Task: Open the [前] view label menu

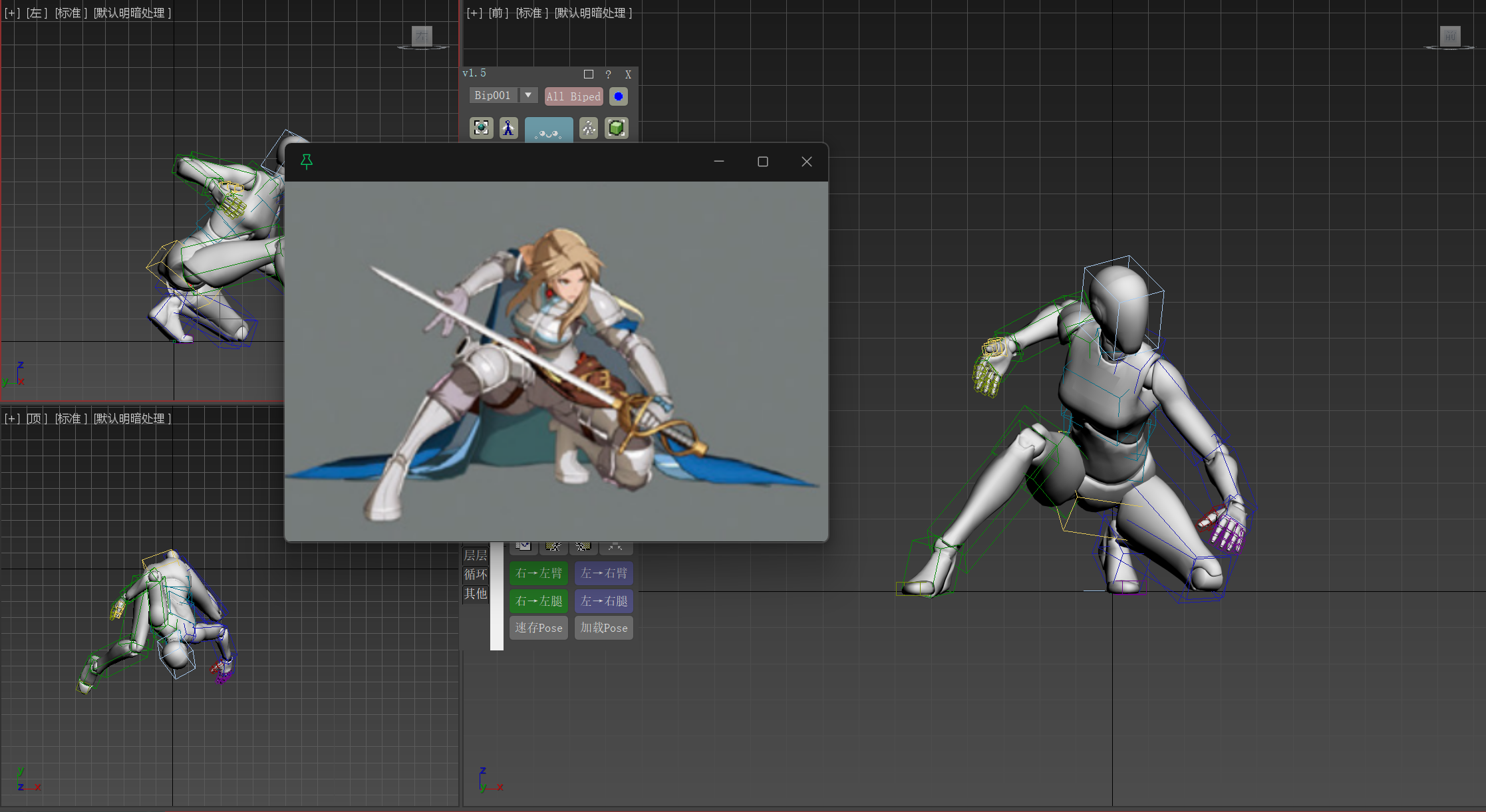Action: 499,13
